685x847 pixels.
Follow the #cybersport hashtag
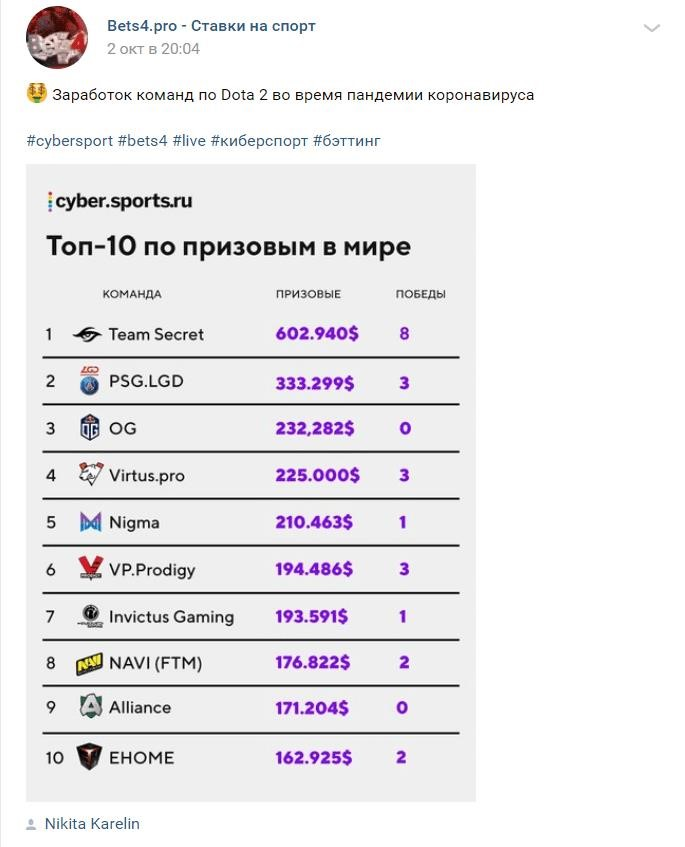click(70, 141)
